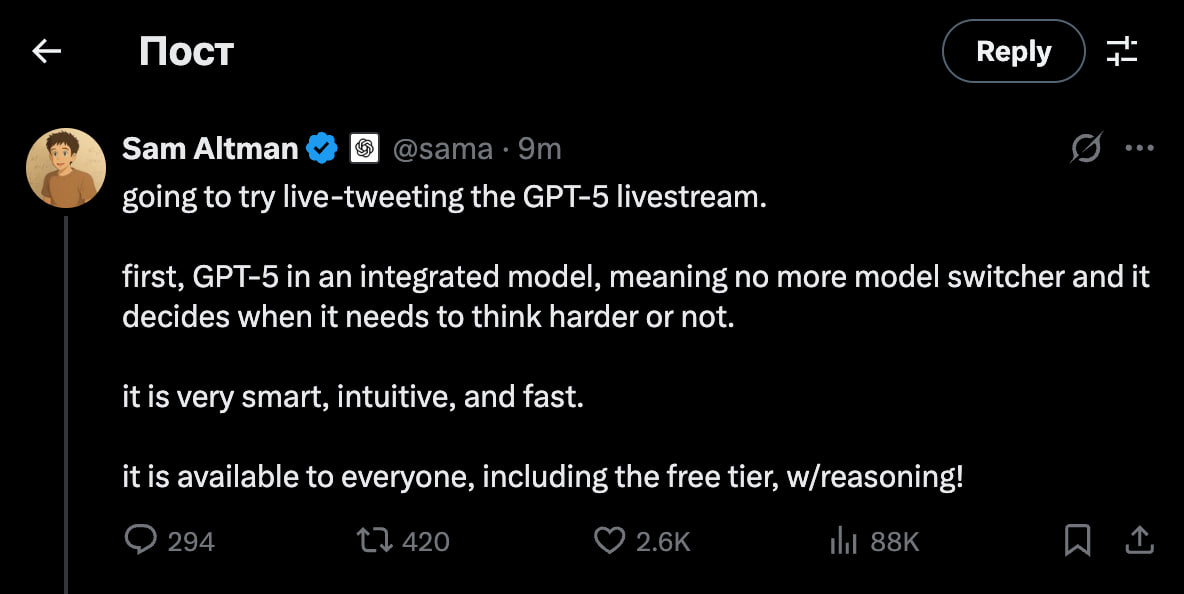Open the reply sorting options icon
The image size is (1184, 594).
coord(1122,51)
